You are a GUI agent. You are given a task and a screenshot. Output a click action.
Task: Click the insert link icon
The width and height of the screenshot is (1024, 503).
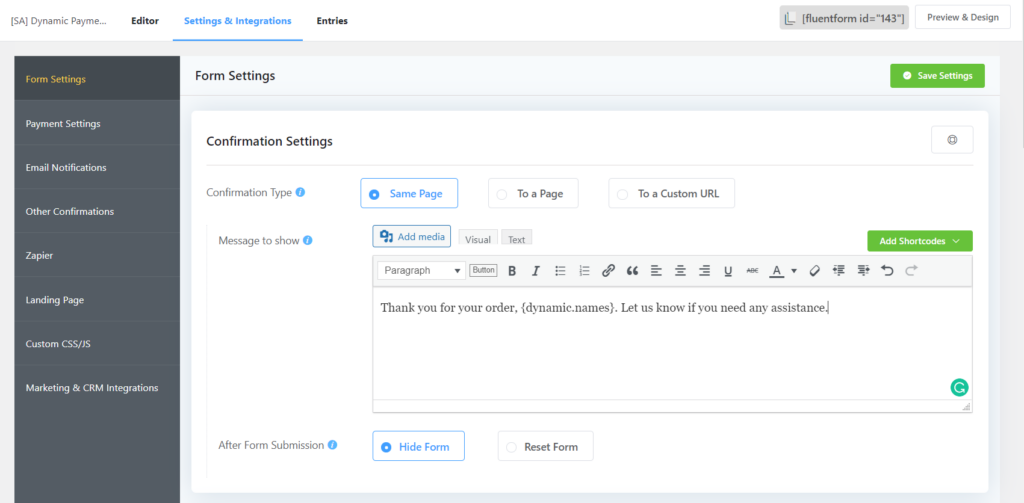608,270
